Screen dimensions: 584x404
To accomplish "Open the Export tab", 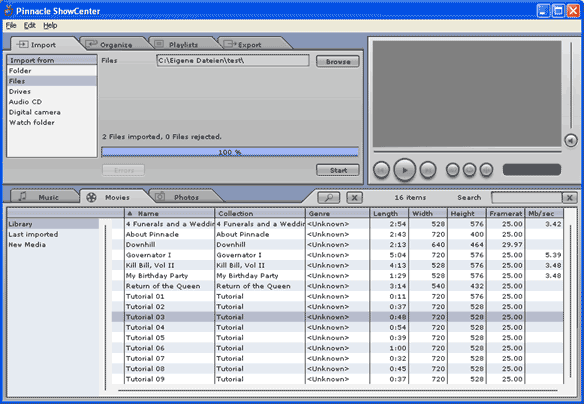I will pyautogui.click(x=249, y=45).
